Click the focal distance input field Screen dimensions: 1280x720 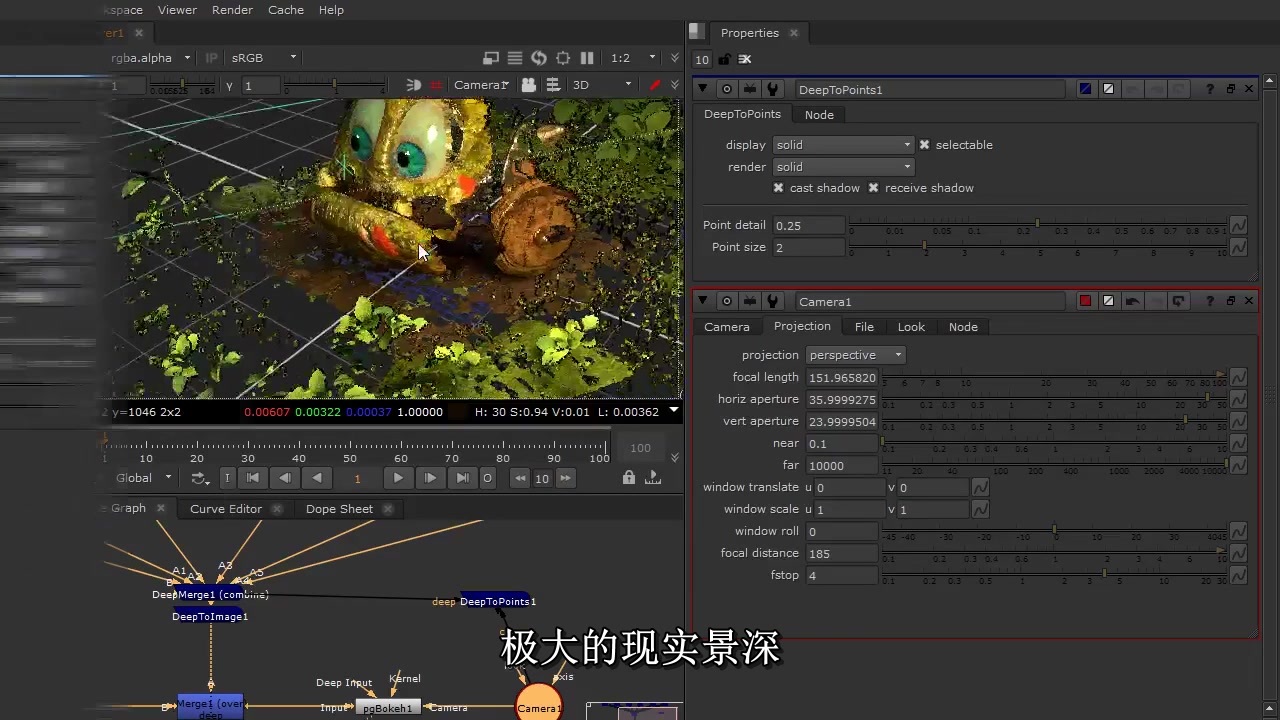(x=841, y=553)
